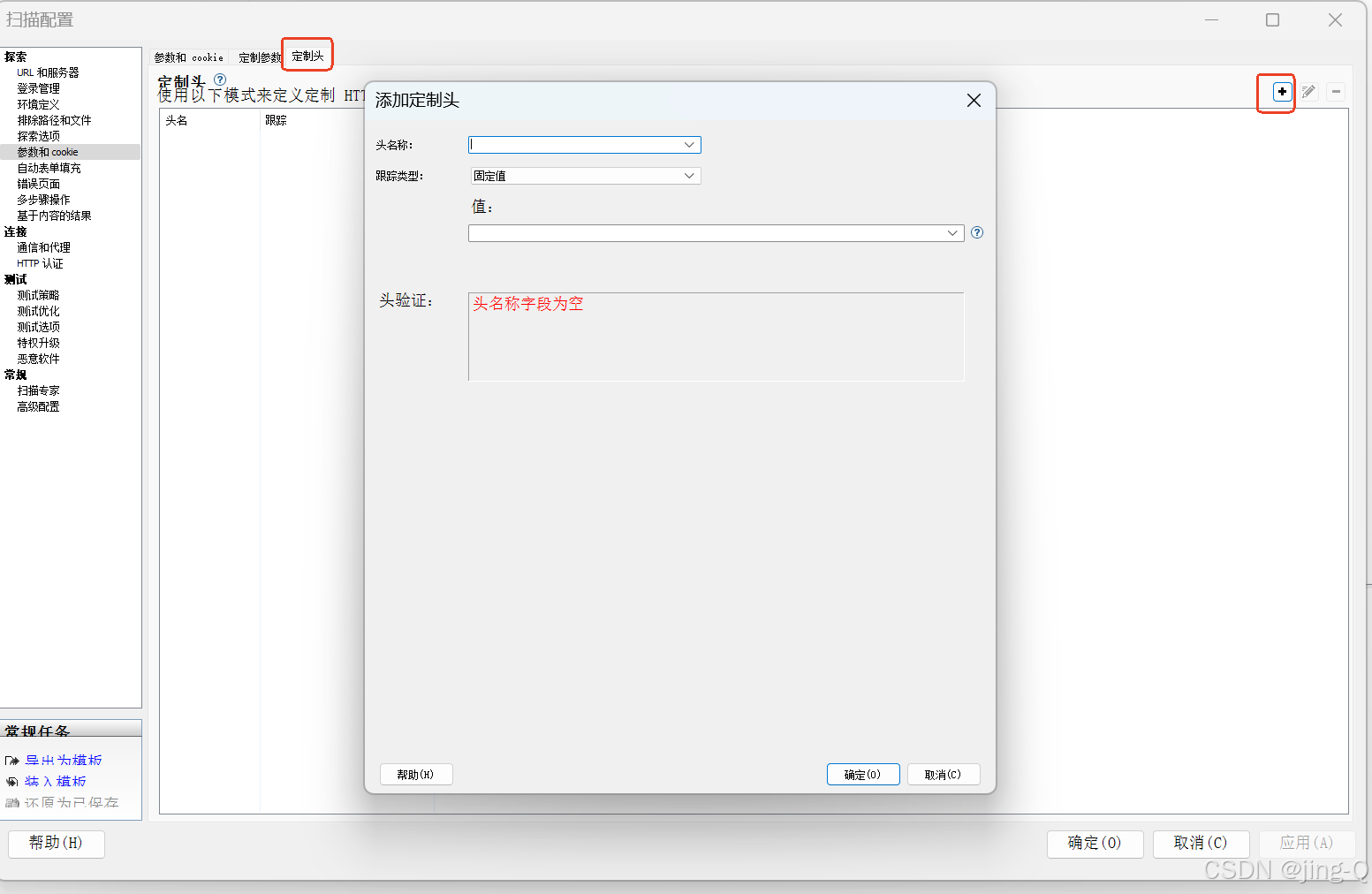Click the 装入模板 load icon
The image size is (1372, 894).
pyautogui.click(x=12, y=782)
